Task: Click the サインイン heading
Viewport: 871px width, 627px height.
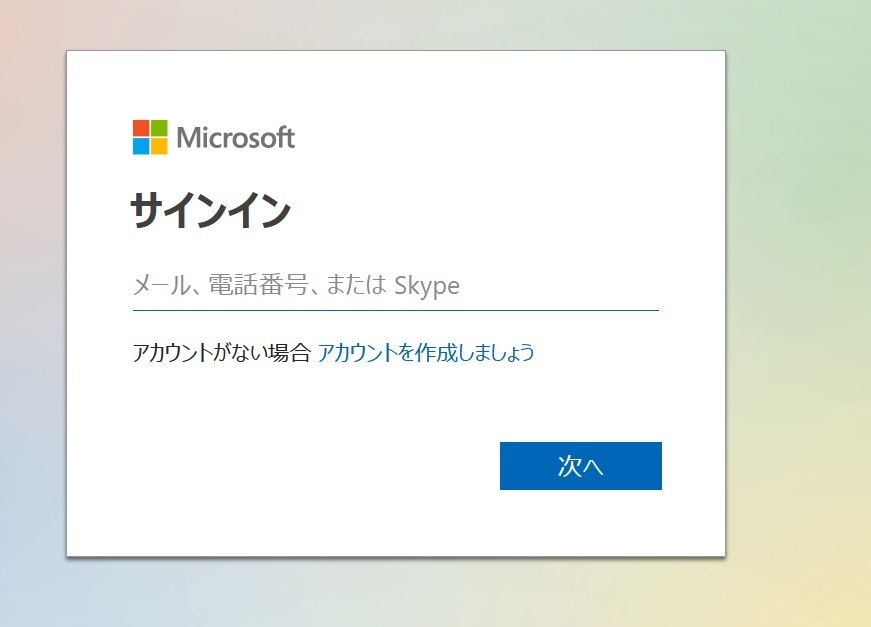Action: click(x=211, y=212)
